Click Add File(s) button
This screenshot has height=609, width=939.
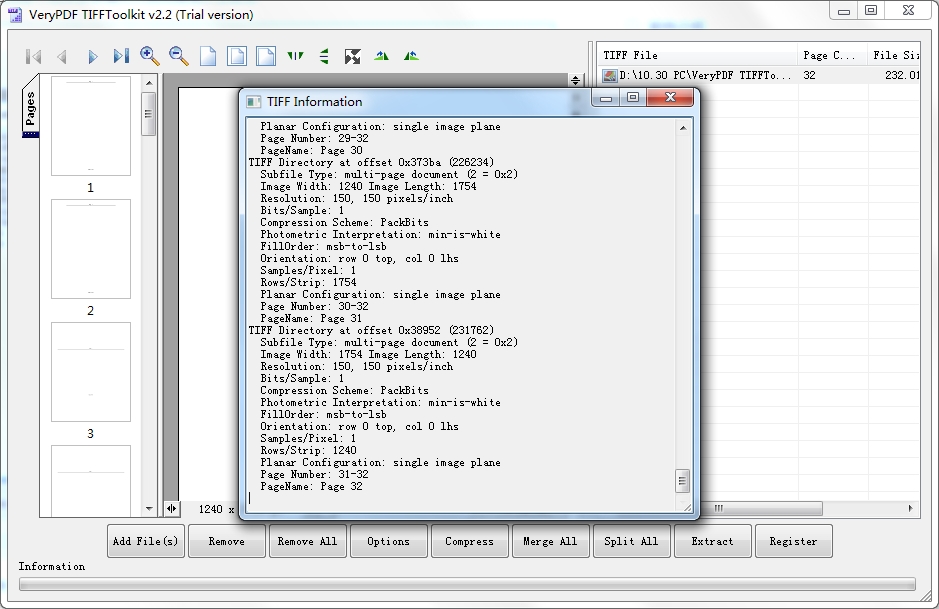[146, 541]
